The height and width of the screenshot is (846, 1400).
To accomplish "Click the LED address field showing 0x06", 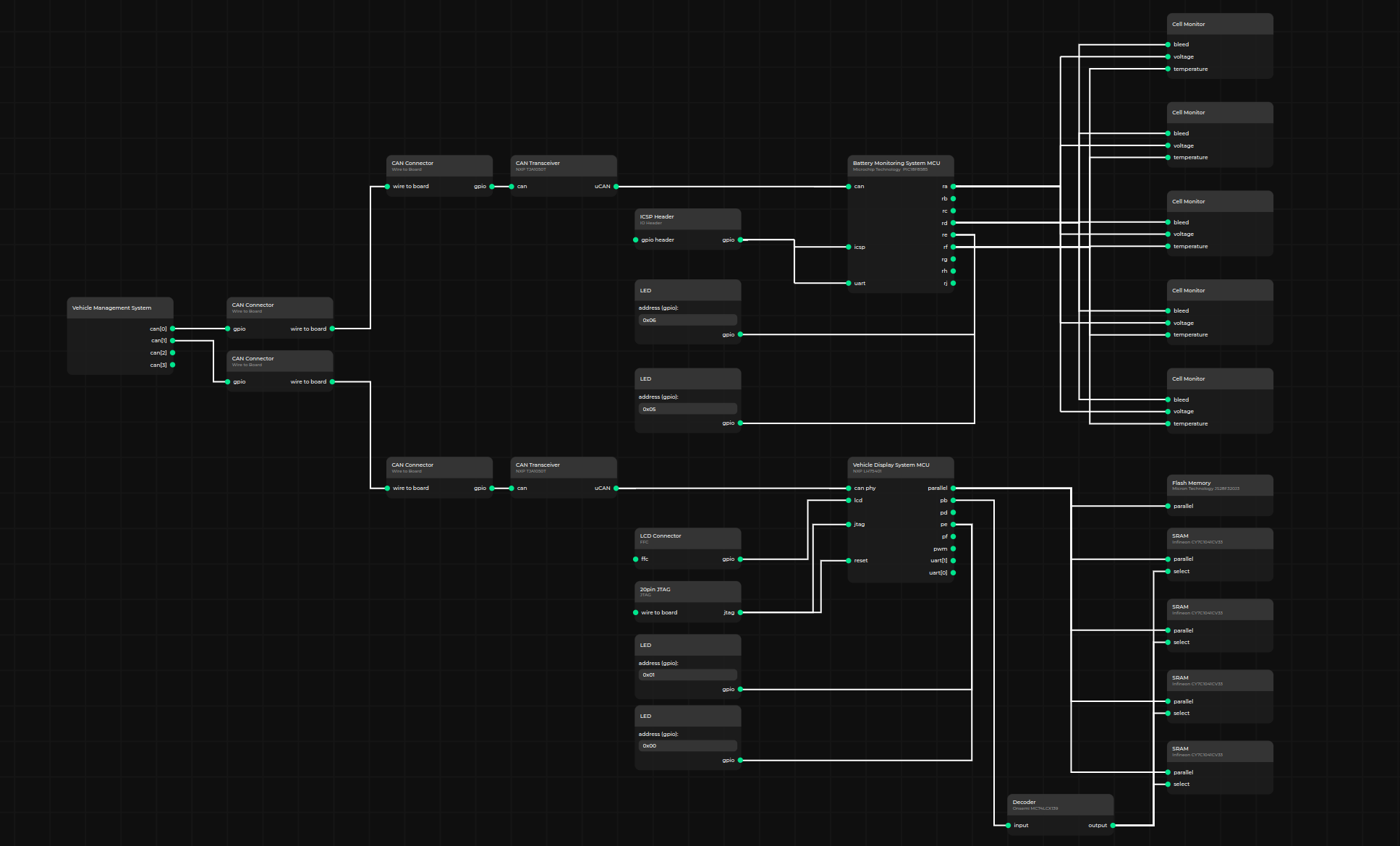I will (x=687, y=320).
